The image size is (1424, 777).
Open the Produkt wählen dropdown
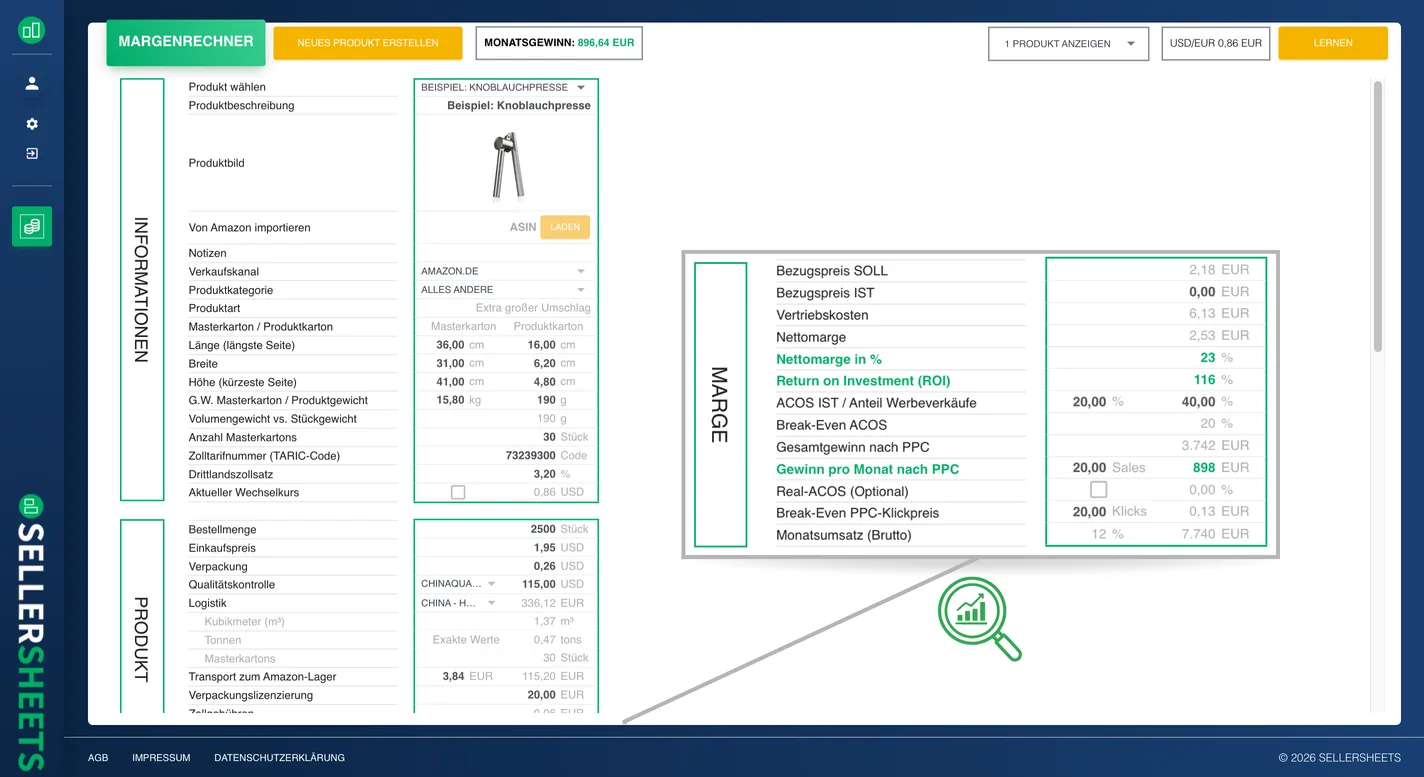pyautogui.click(x=504, y=87)
